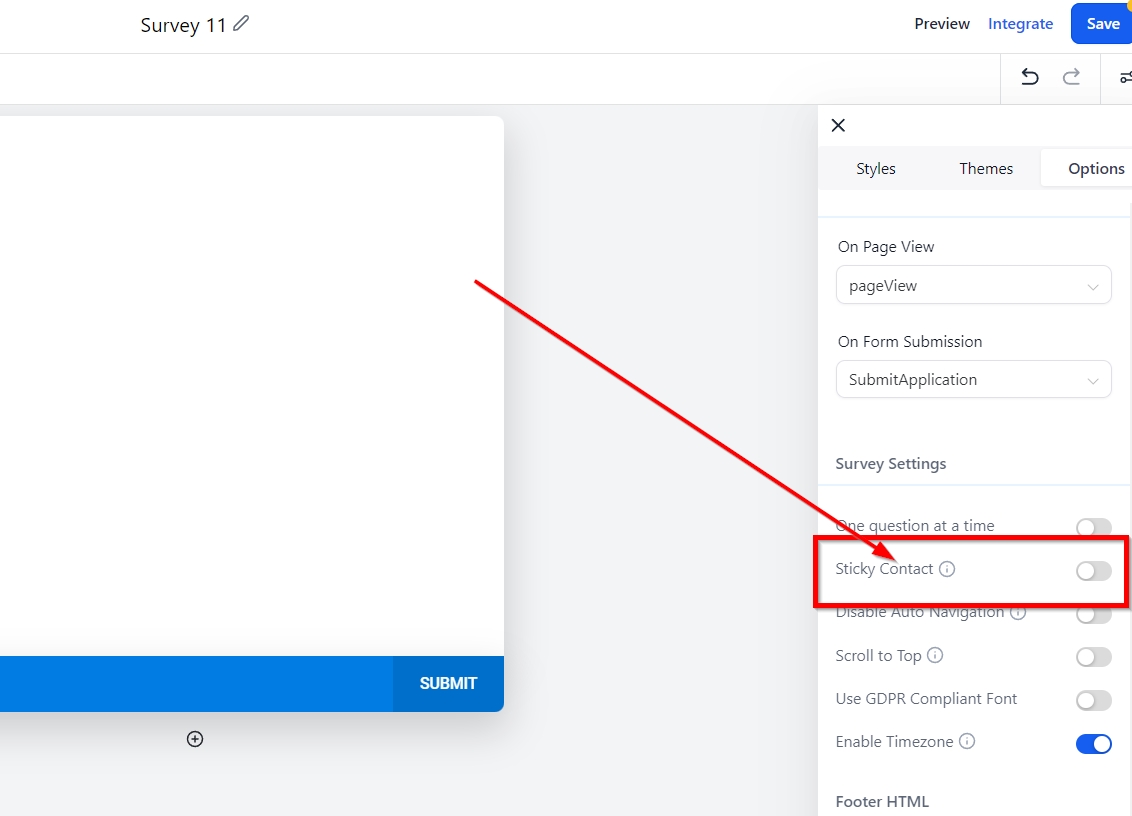This screenshot has width=1132, height=816.
Task: Open the On Page View dropdown
Action: [973, 285]
